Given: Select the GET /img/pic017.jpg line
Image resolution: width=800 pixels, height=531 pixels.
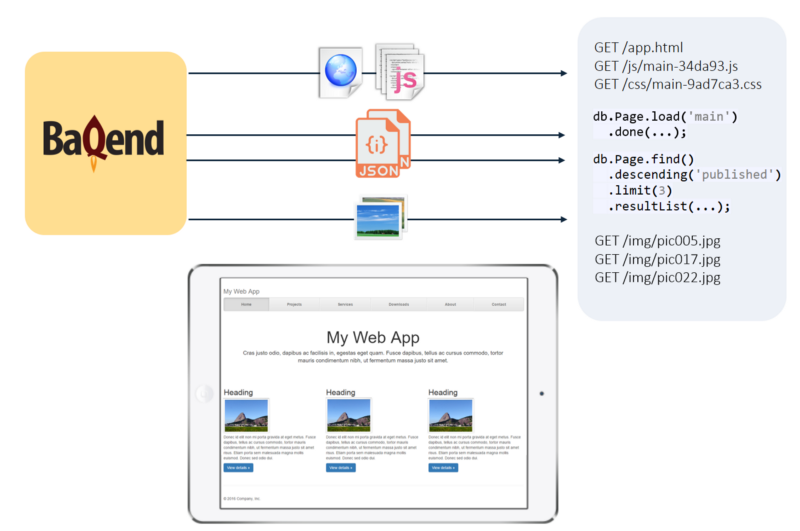Looking at the screenshot, I should (x=657, y=260).
